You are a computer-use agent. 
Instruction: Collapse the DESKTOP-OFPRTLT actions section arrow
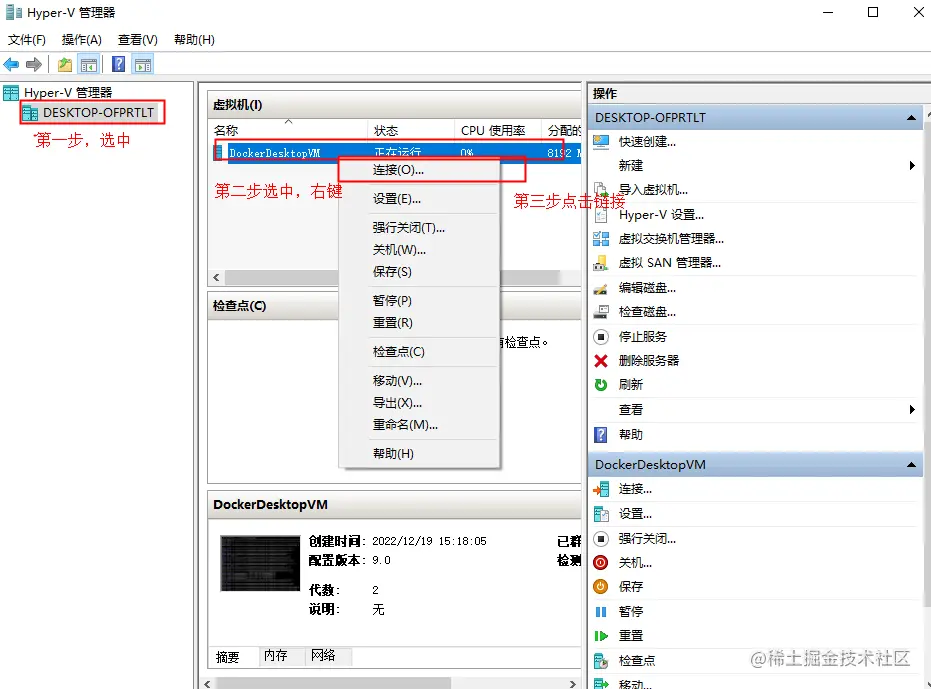[x=911, y=118]
